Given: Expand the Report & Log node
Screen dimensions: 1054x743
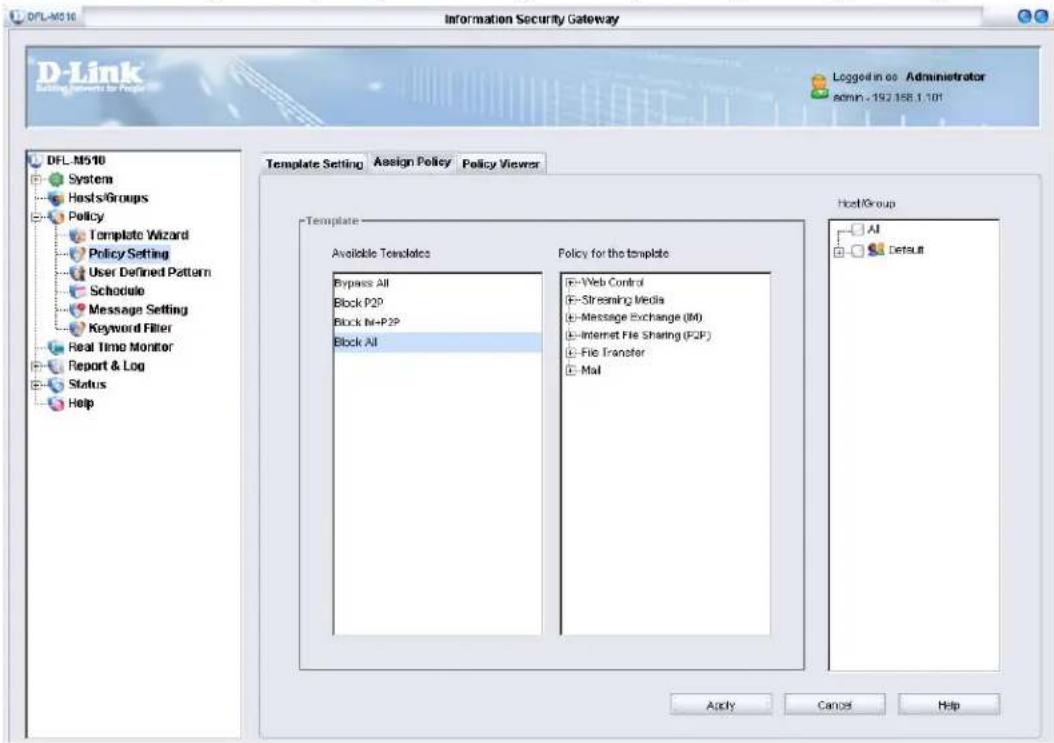Looking at the screenshot, I should (x=36, y=366).
